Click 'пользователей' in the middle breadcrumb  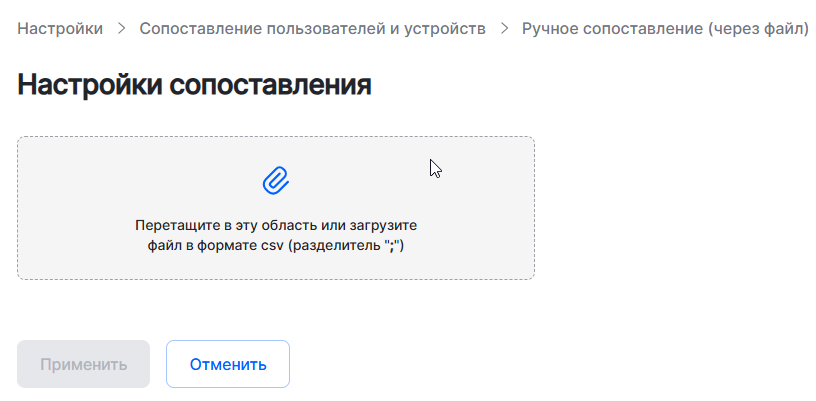(x=314, y=29)
